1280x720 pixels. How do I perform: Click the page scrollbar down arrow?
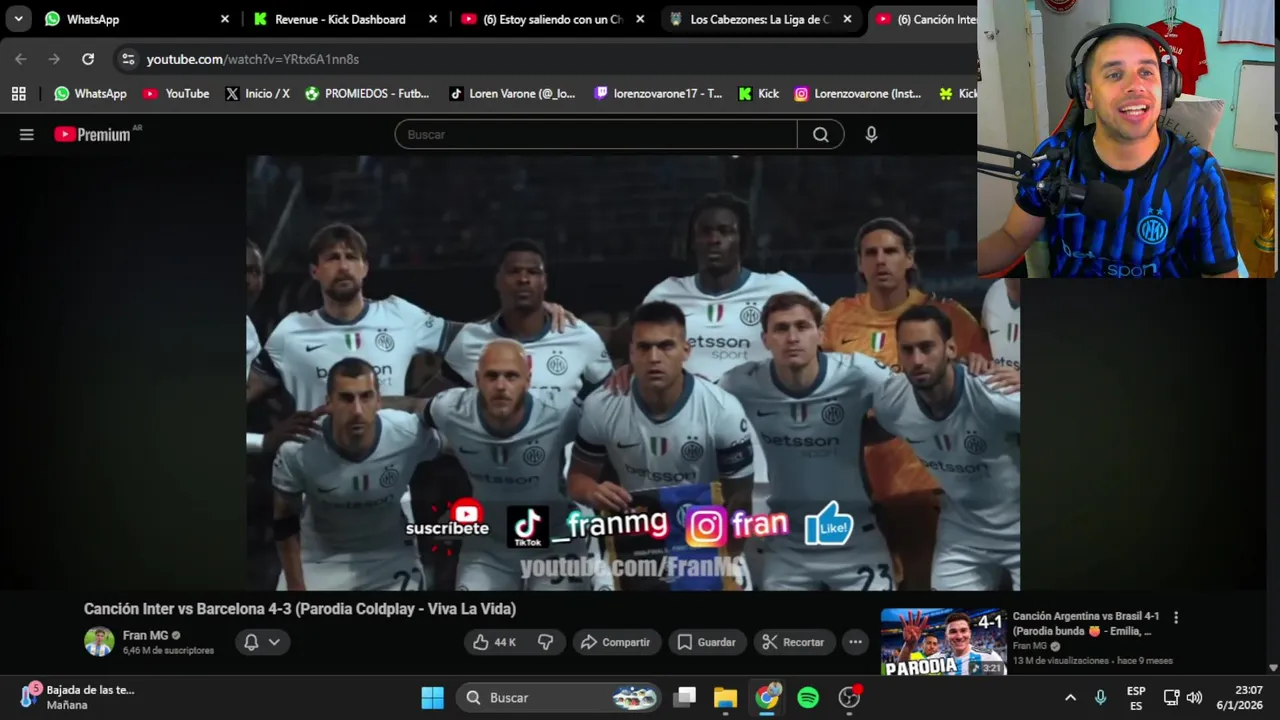(x=1273, y=667)
